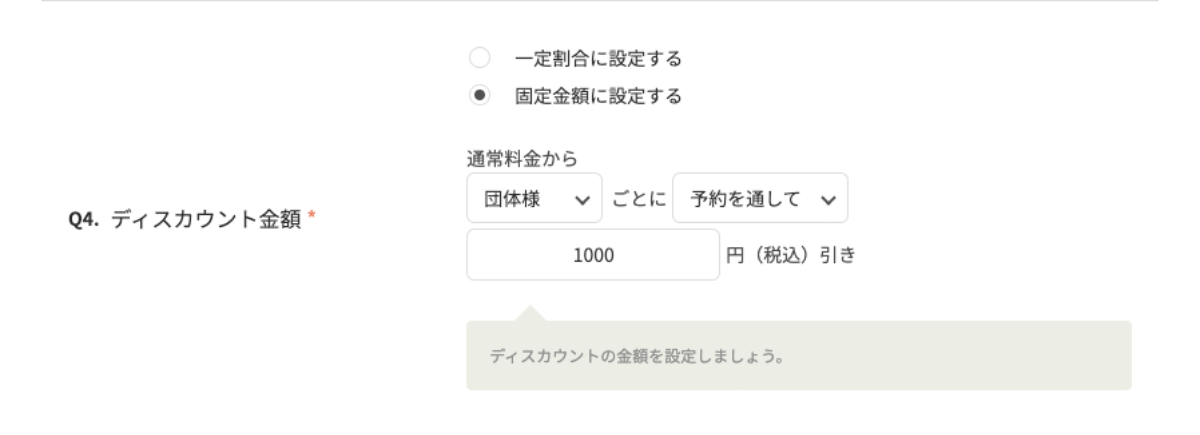1200x435 pixels.
Task: Click the 円（税込）引き unit text
Action: (790, 254)
